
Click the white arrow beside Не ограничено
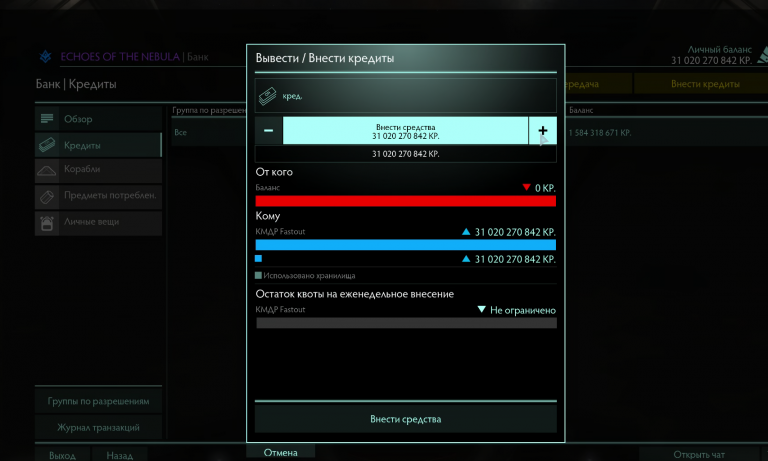481,309
